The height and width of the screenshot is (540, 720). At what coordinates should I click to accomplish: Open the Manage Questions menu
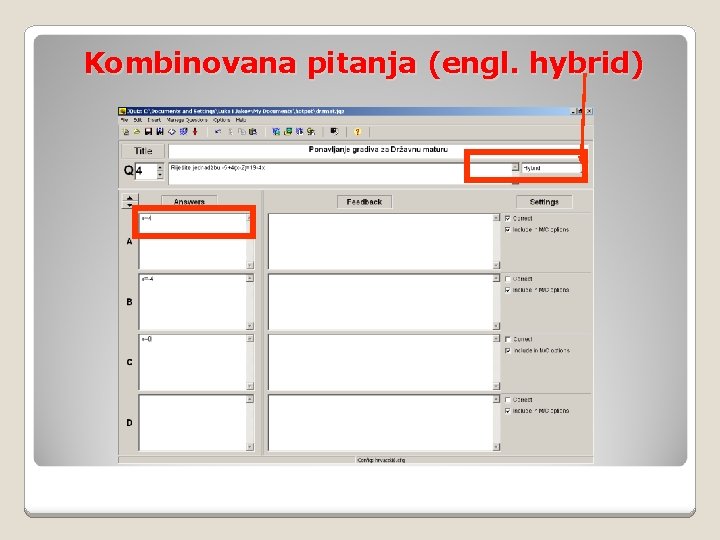(187, 120)
